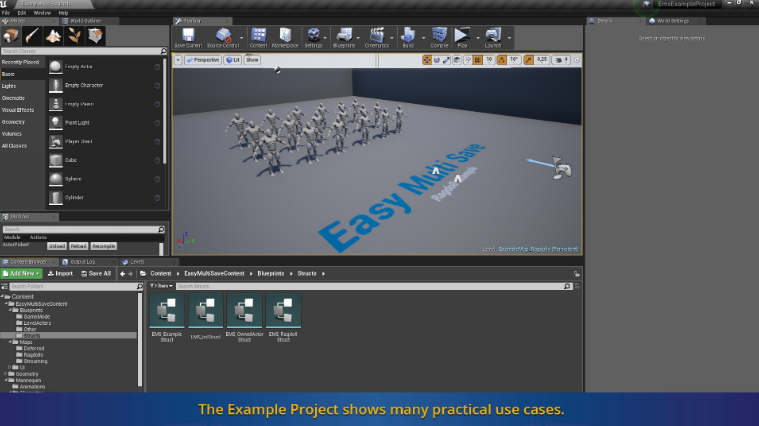Screen dimensions: 759x426
Task: Open viewport options arrow menu
Action: pos(178,60)
